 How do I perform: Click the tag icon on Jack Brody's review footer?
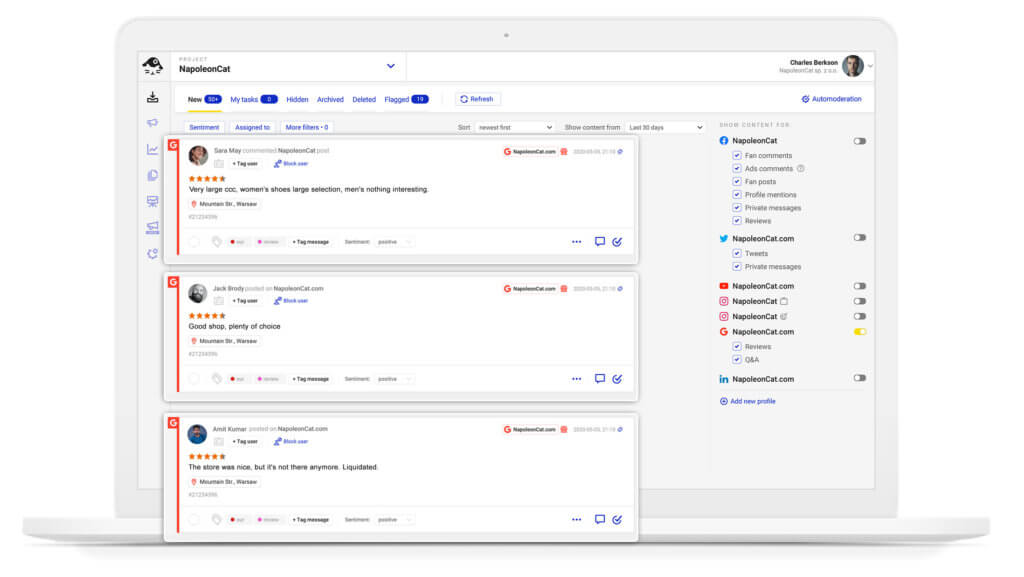pyautogui.click(x=216, y=379)
